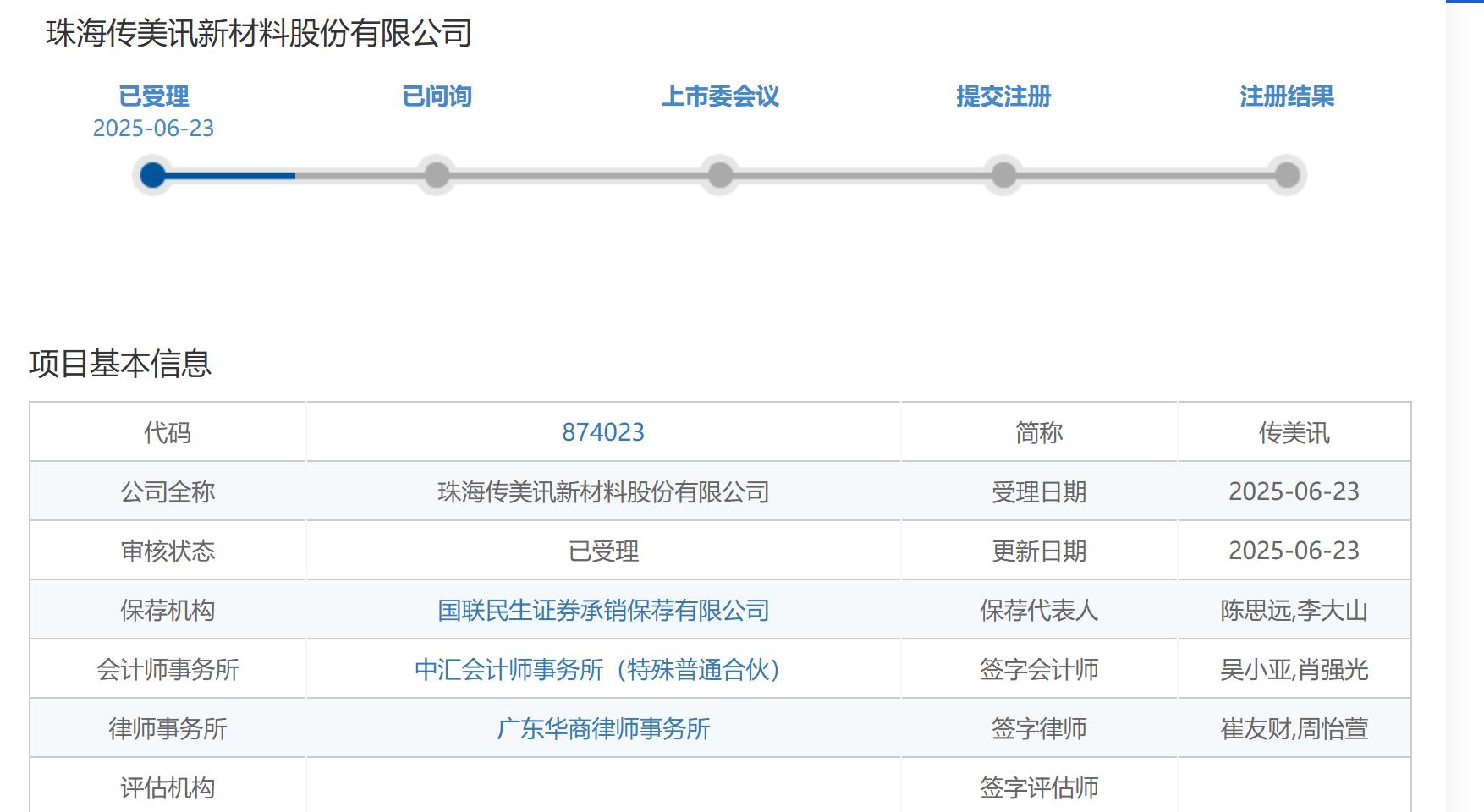Click the 受理日期 value 2025-06-23

click(x=1294, y=491)
